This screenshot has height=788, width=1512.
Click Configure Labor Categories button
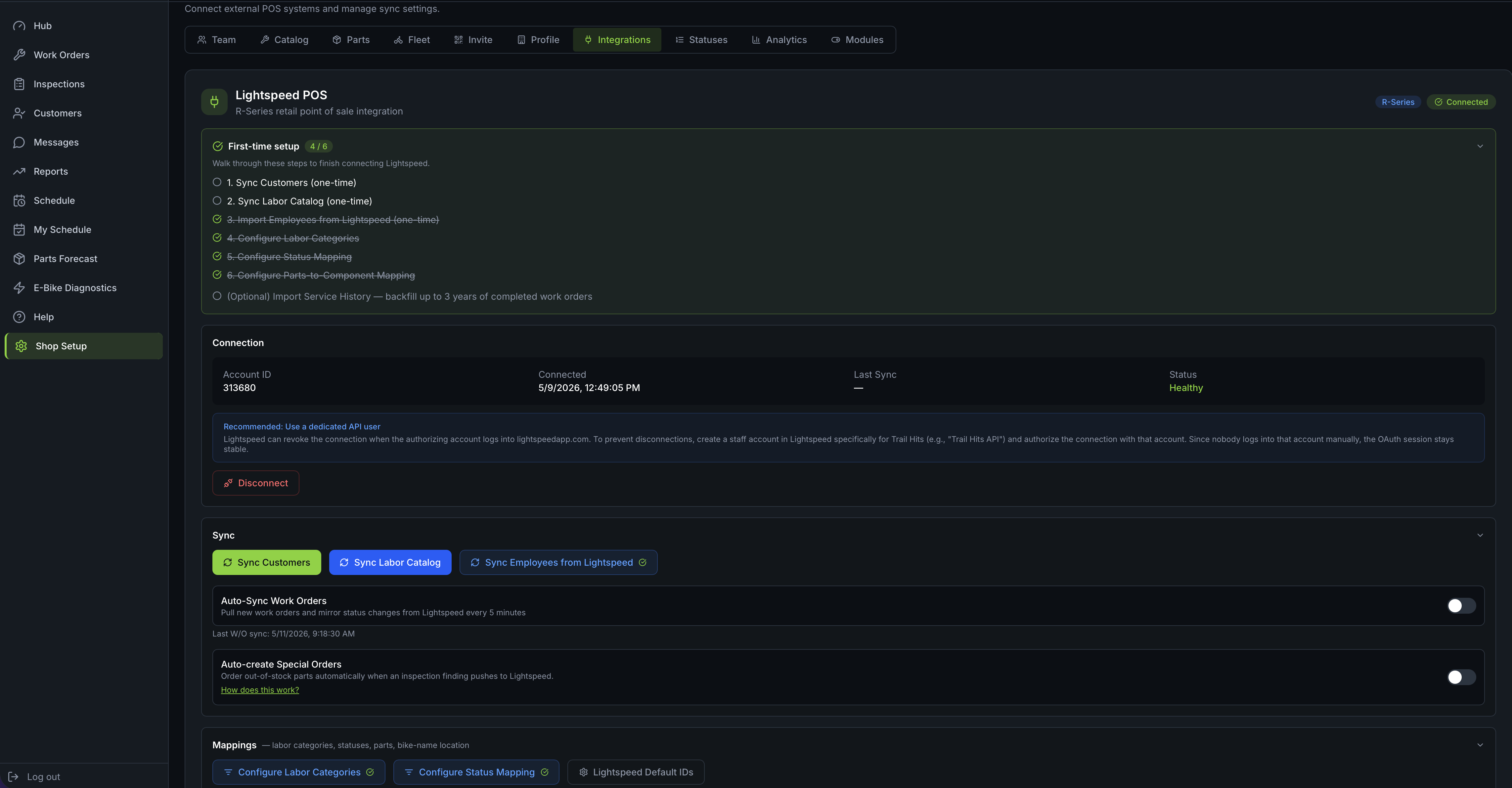(x=299, y=772)
